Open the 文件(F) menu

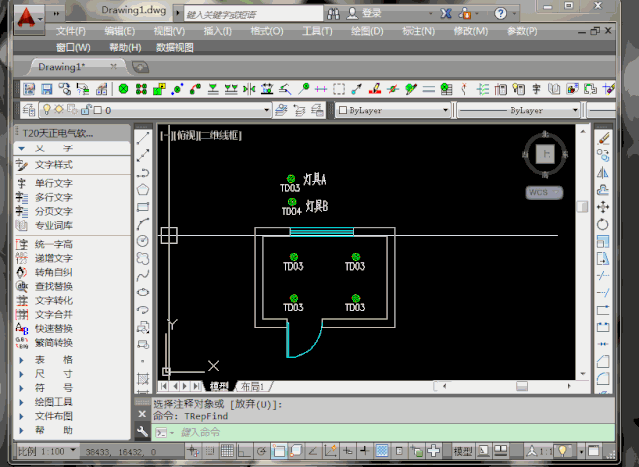coord(71,31)
